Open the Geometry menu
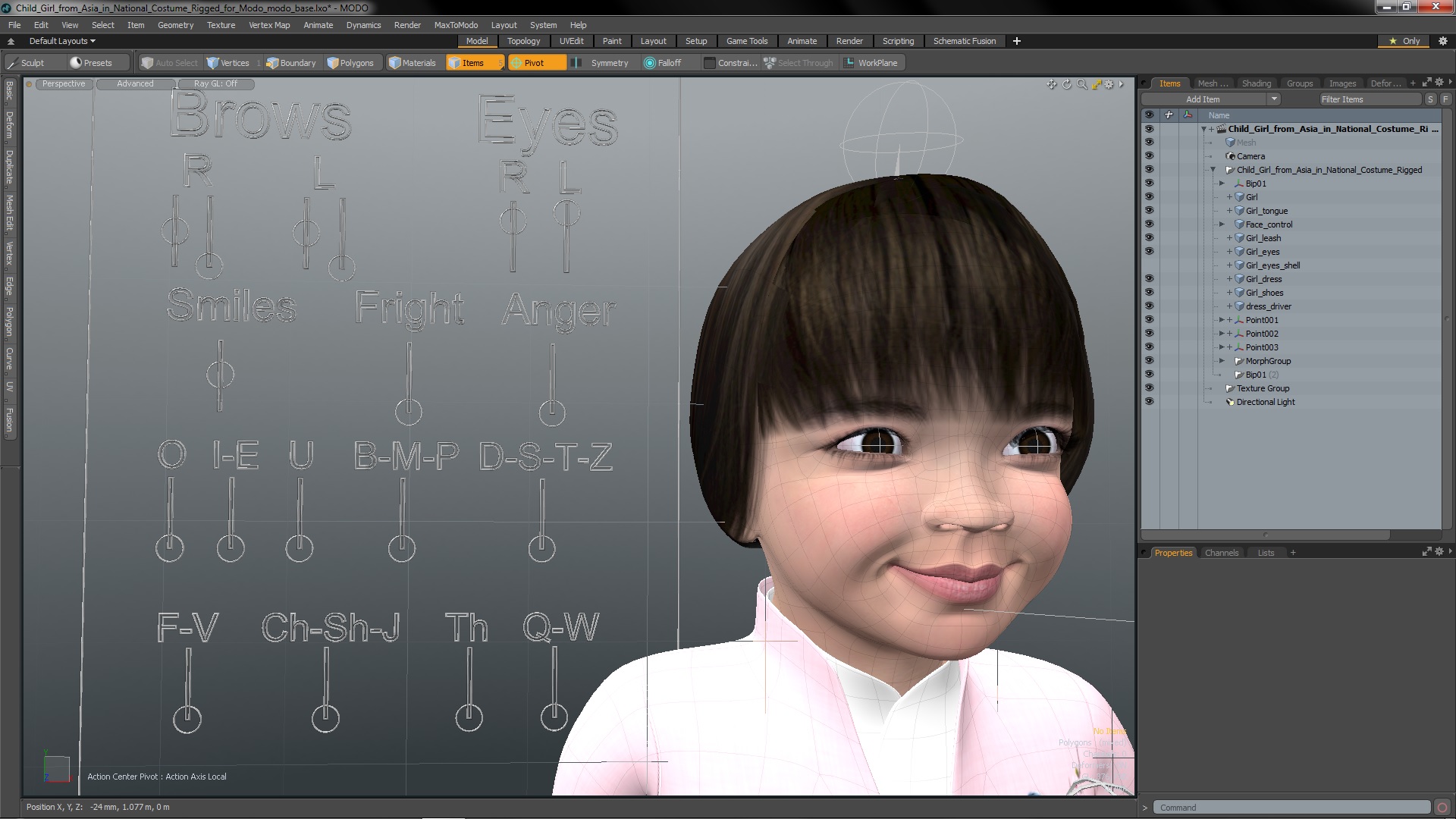This screenshot has width=1456, height=819. pos(175,25)
